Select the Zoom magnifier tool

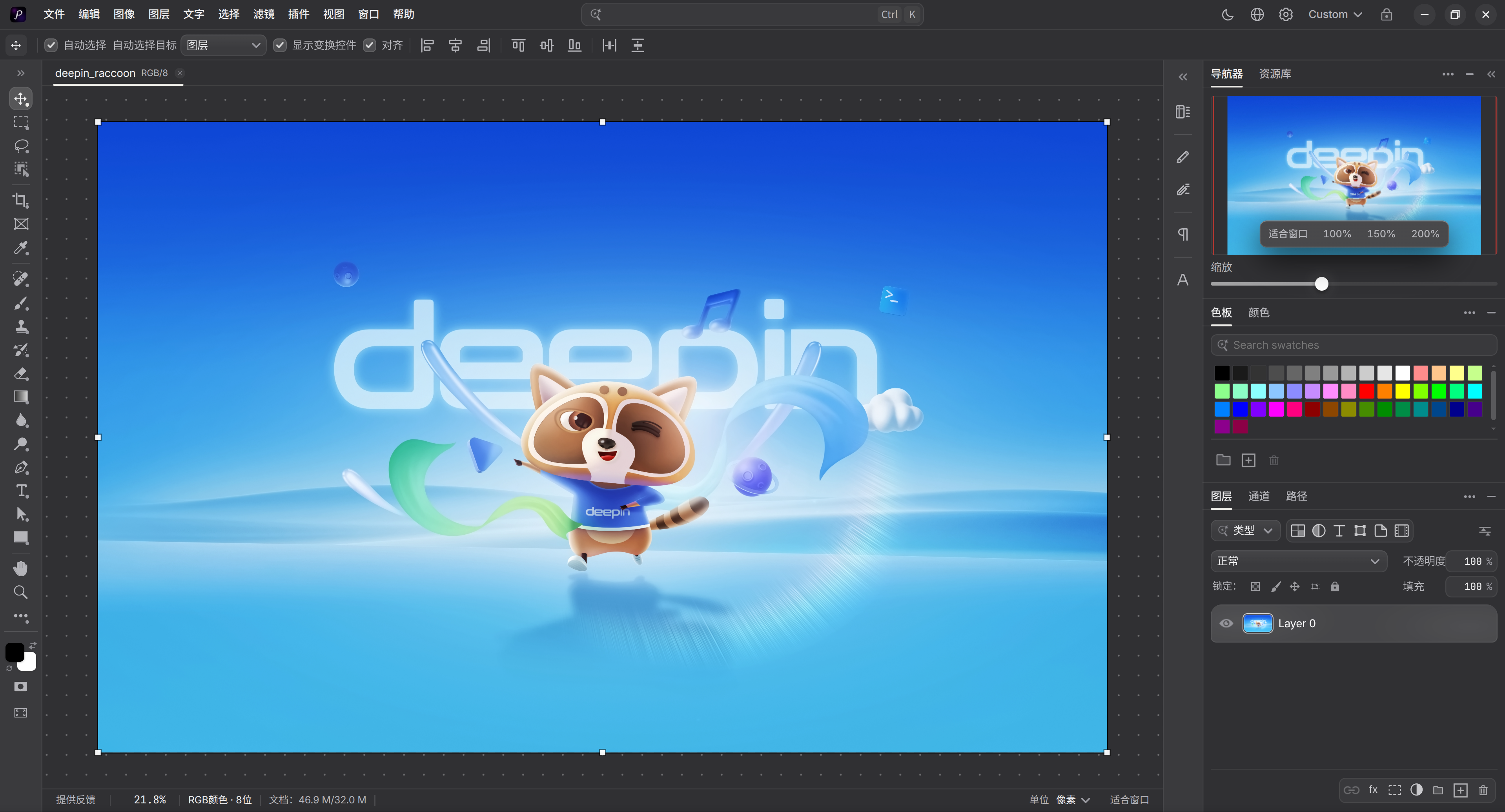21,592
